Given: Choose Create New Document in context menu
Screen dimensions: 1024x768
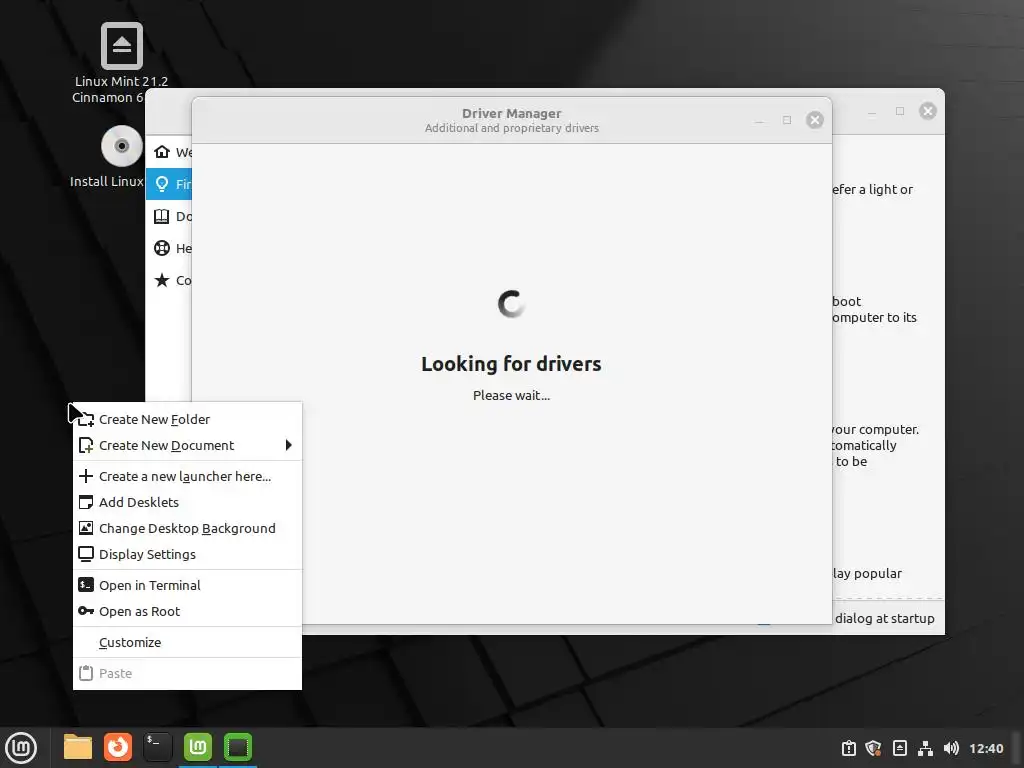Looking at the screenshot, I should [x=187, y=445].
